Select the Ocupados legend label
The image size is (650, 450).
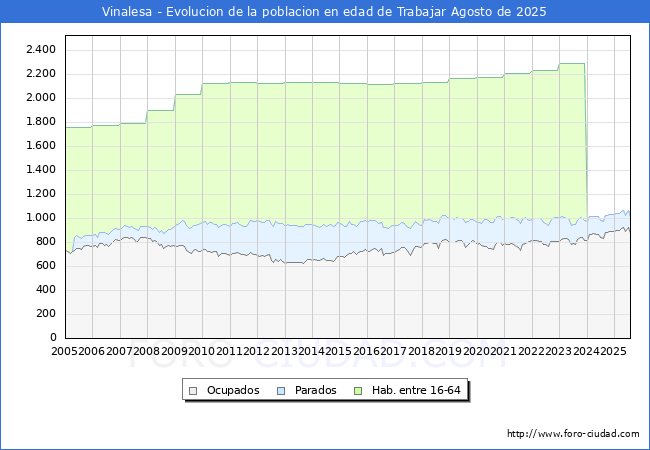(x=232, y=390)
